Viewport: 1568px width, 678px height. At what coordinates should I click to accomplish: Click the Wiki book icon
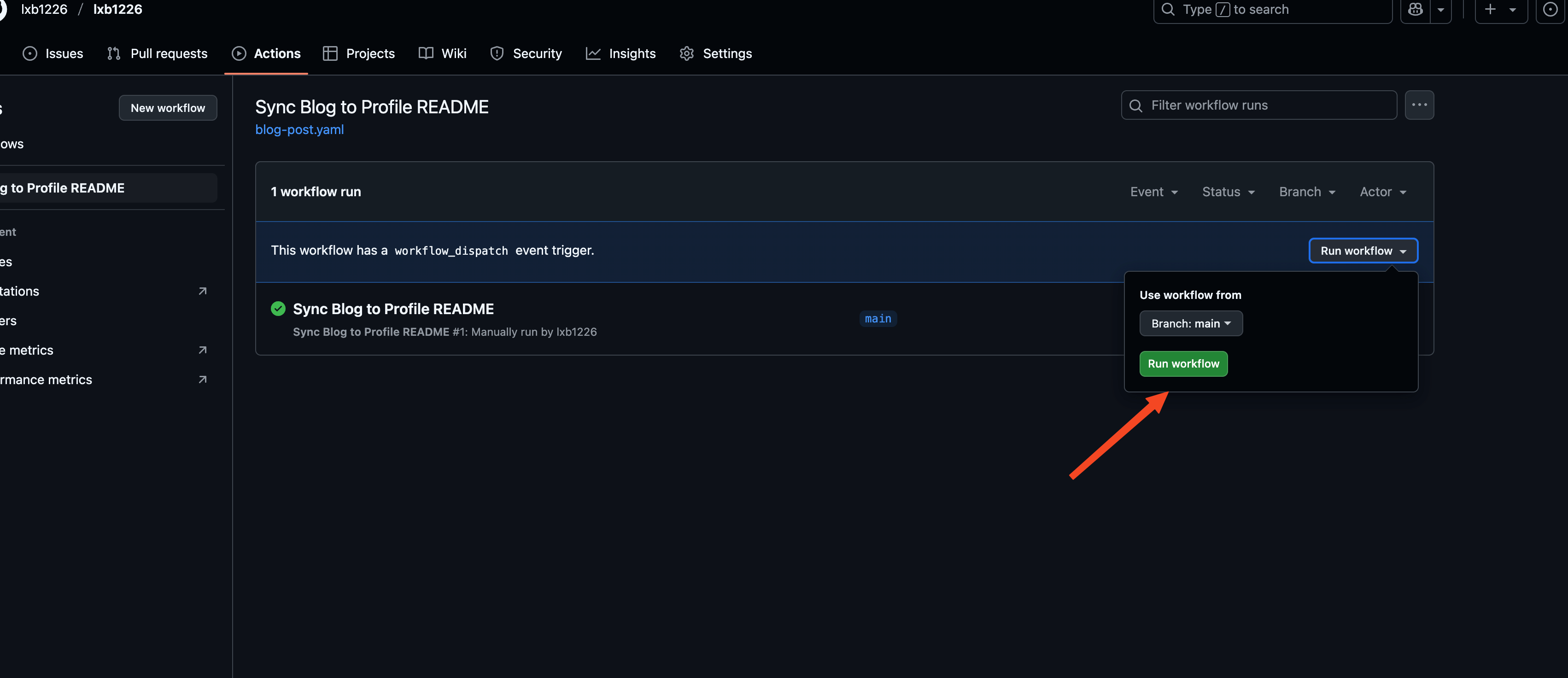(x=426, y=53)
